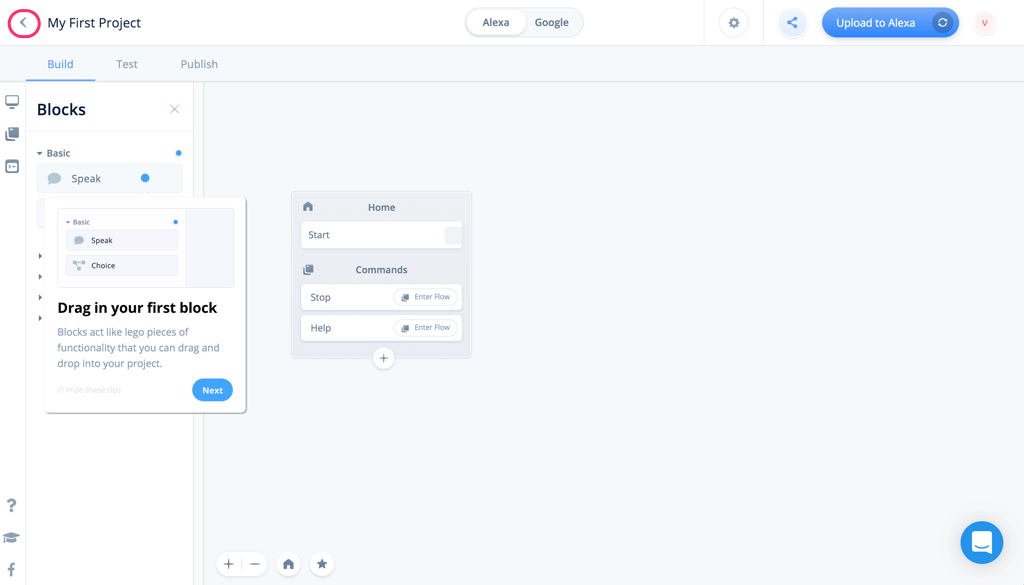This screenshot has width=1024, height=585.
Task: Return canvas to home position
Action: pos(288,564)
